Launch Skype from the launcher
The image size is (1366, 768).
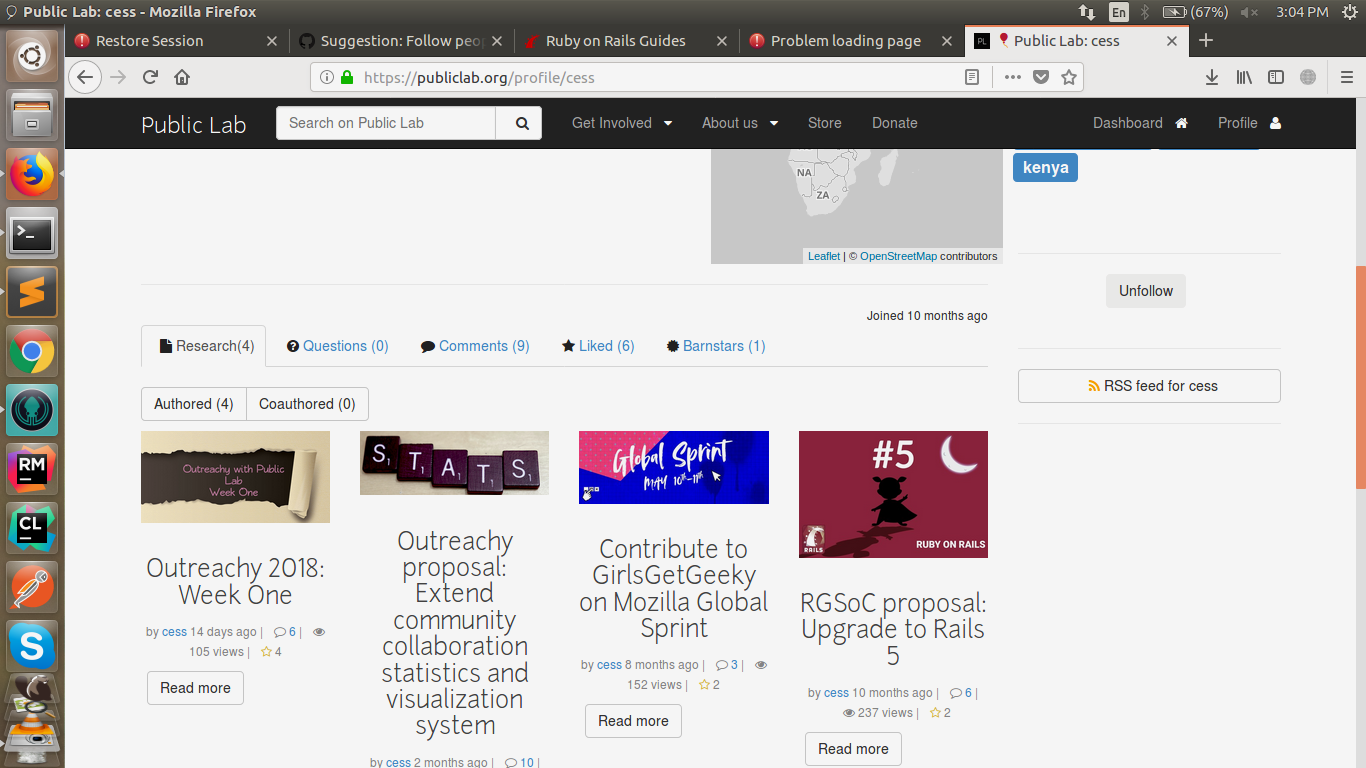click(32, 647)
